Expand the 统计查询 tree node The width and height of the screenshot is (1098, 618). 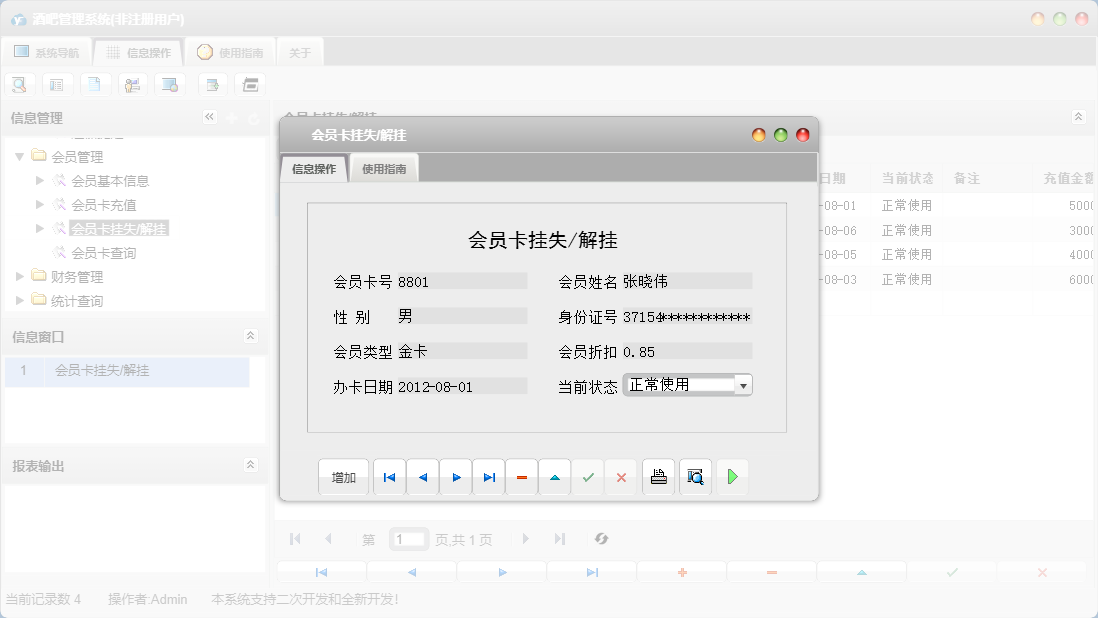pos(20,299)
